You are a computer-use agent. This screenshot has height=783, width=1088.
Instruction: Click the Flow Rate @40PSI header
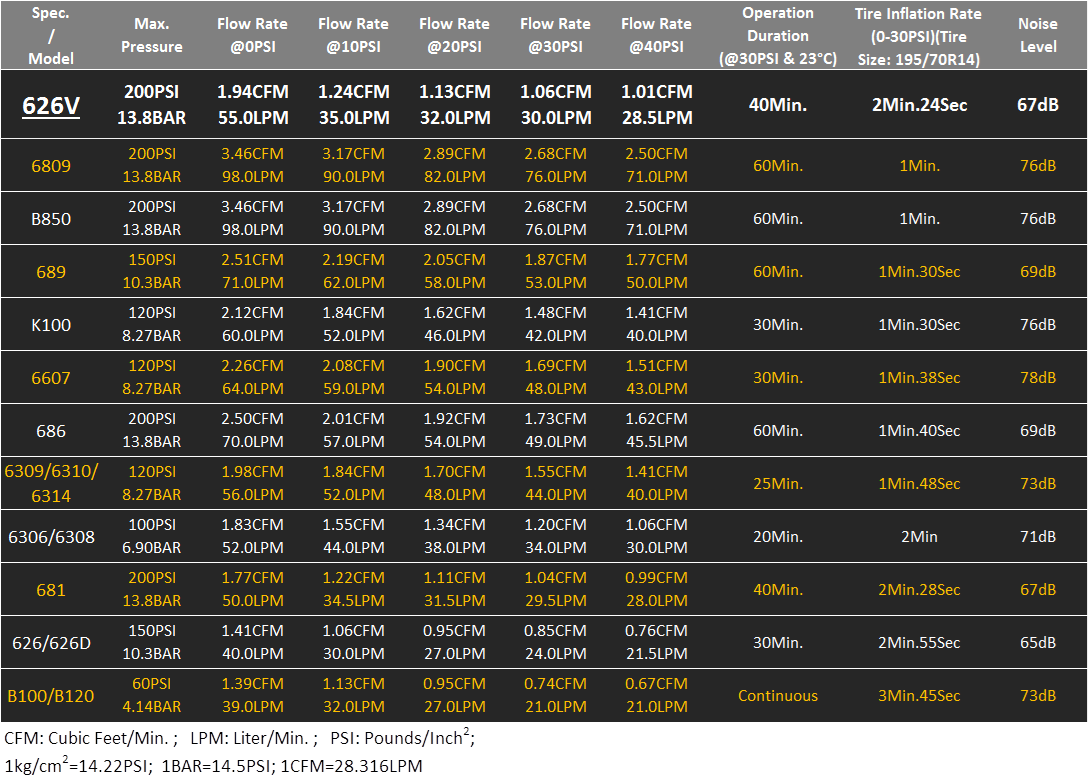pyautogui.click(x=657, y=35)
